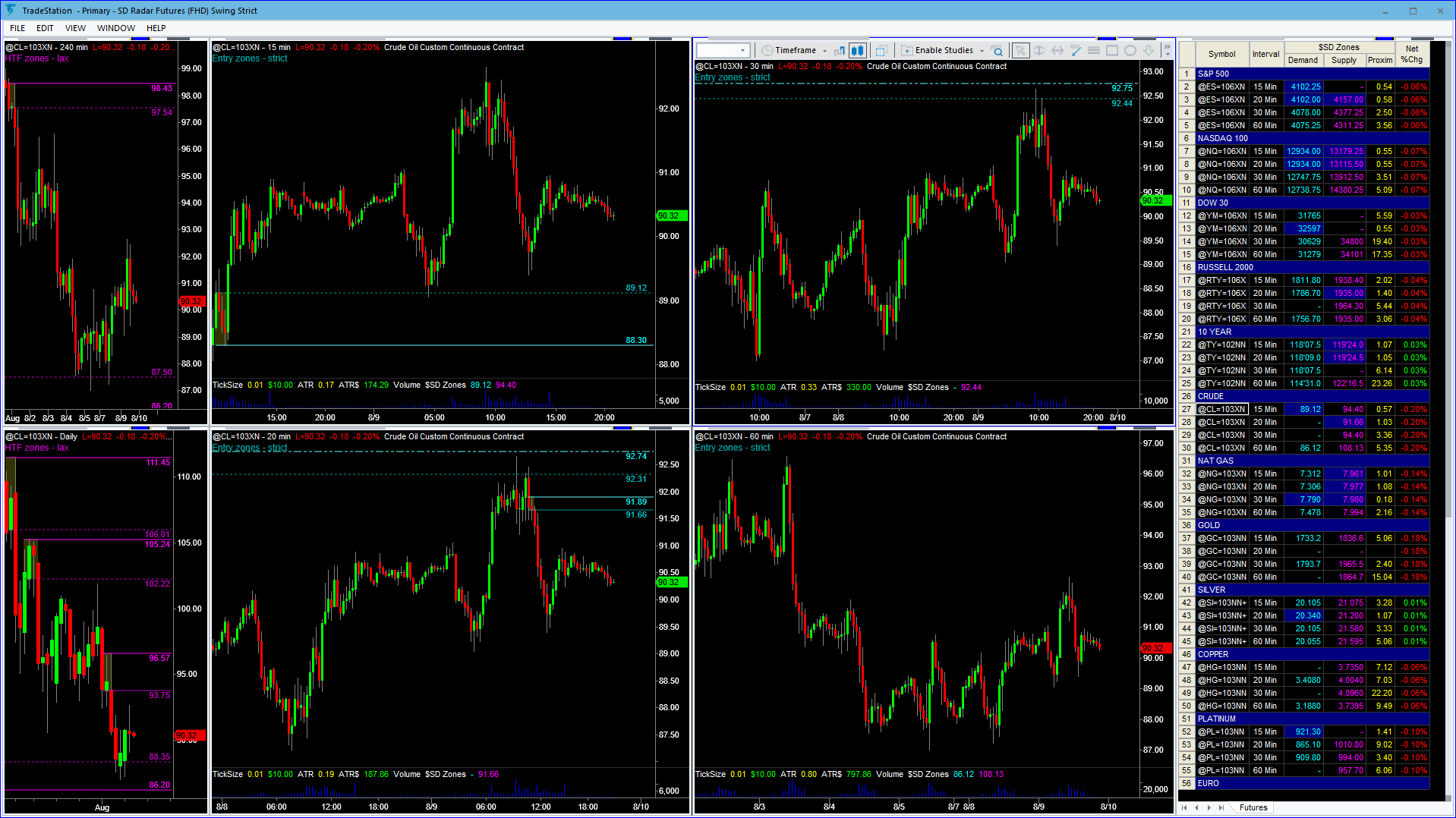The height and width of the screenshot is (818, 1456).
Task: Sort Radar by the Symbol column header
Action: [1221, 54]
